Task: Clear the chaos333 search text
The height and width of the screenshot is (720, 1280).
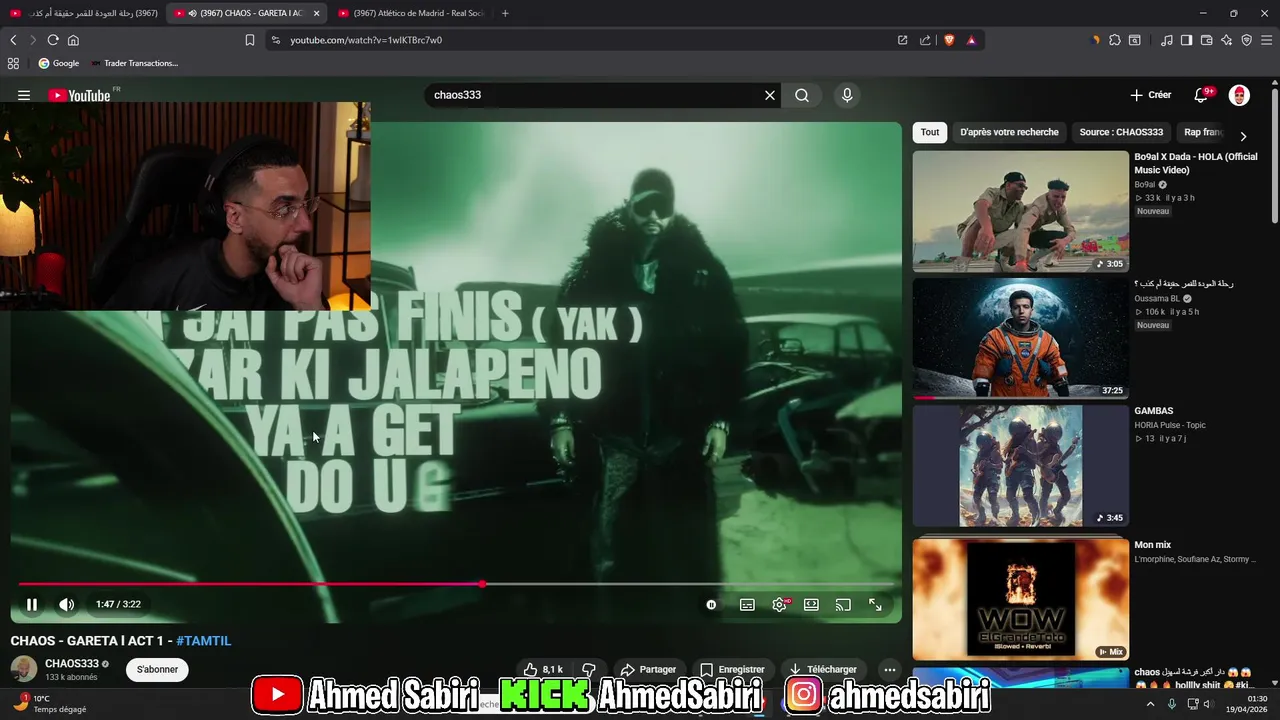Action: click(770, 95)
